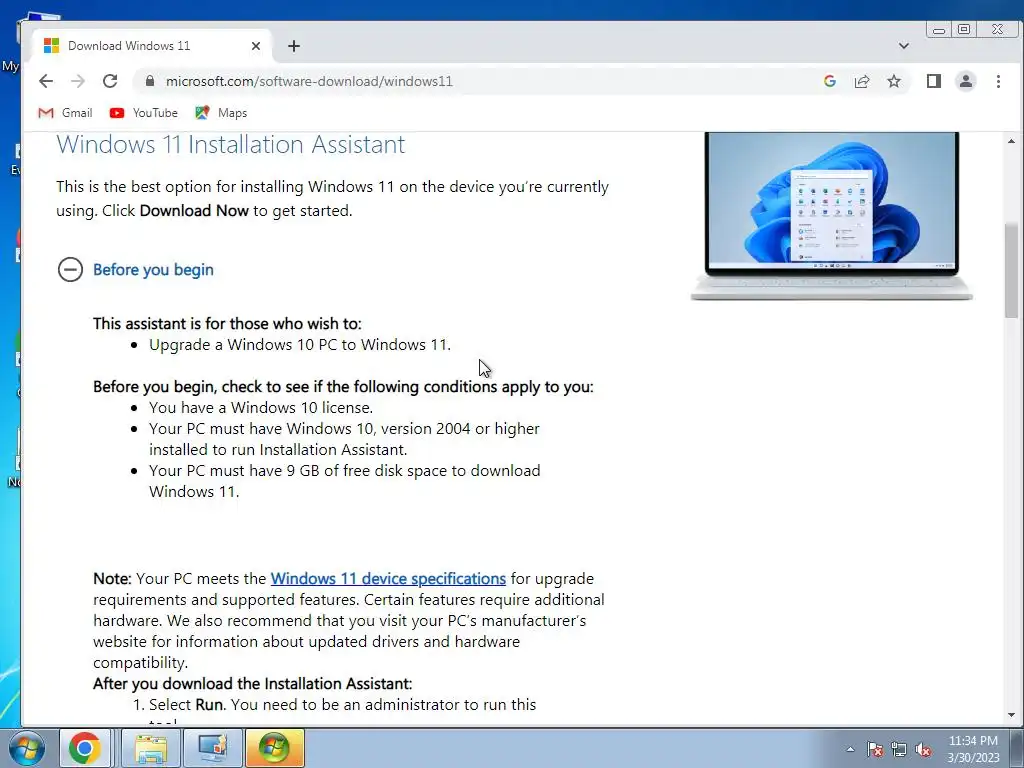
Task: Click the text 'Upgrade a Windows 10 PC to Windows 11.'
Action: click(300, 345)
